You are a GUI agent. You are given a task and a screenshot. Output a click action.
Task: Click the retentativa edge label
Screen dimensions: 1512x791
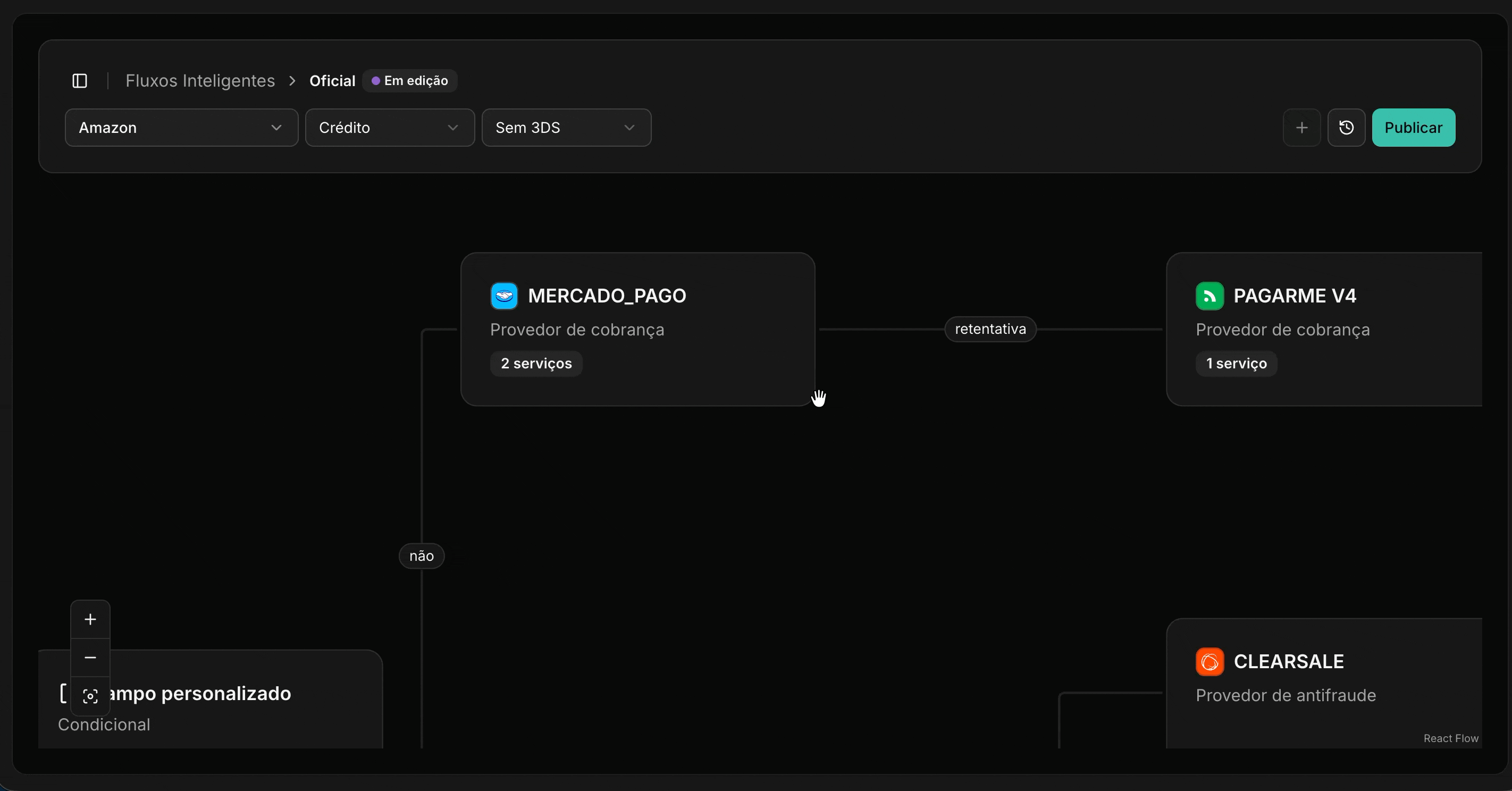990,329
